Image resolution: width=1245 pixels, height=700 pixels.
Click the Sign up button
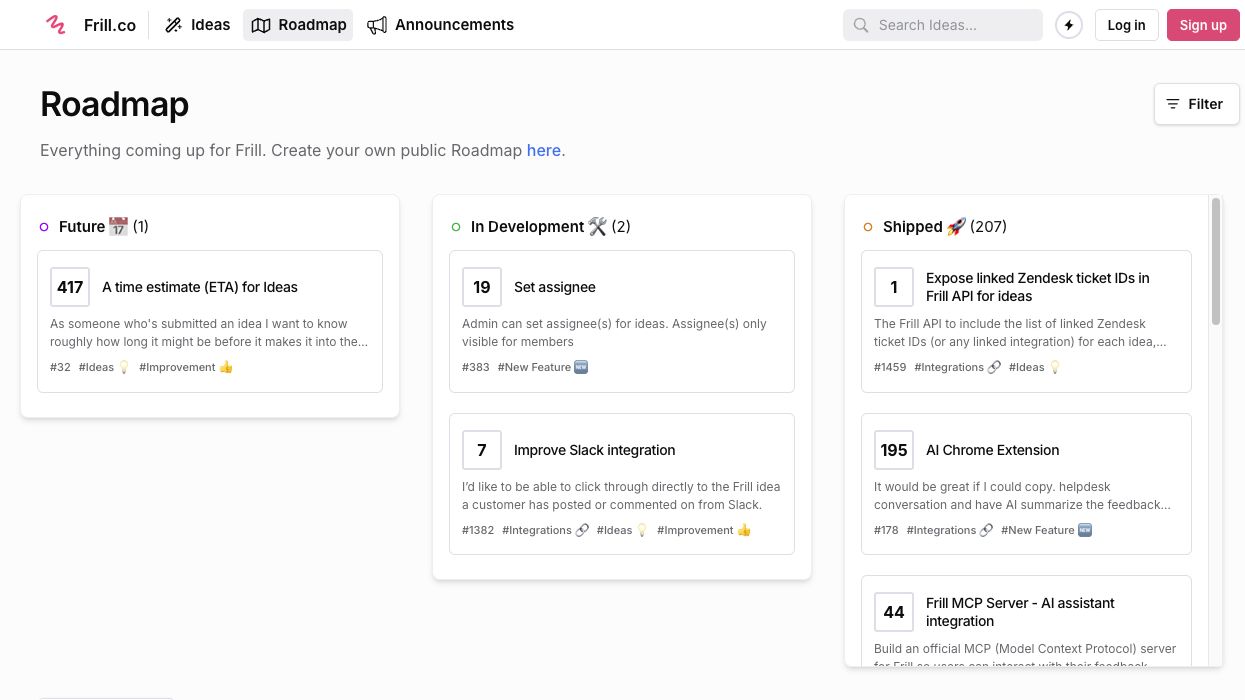[1203, 25]
